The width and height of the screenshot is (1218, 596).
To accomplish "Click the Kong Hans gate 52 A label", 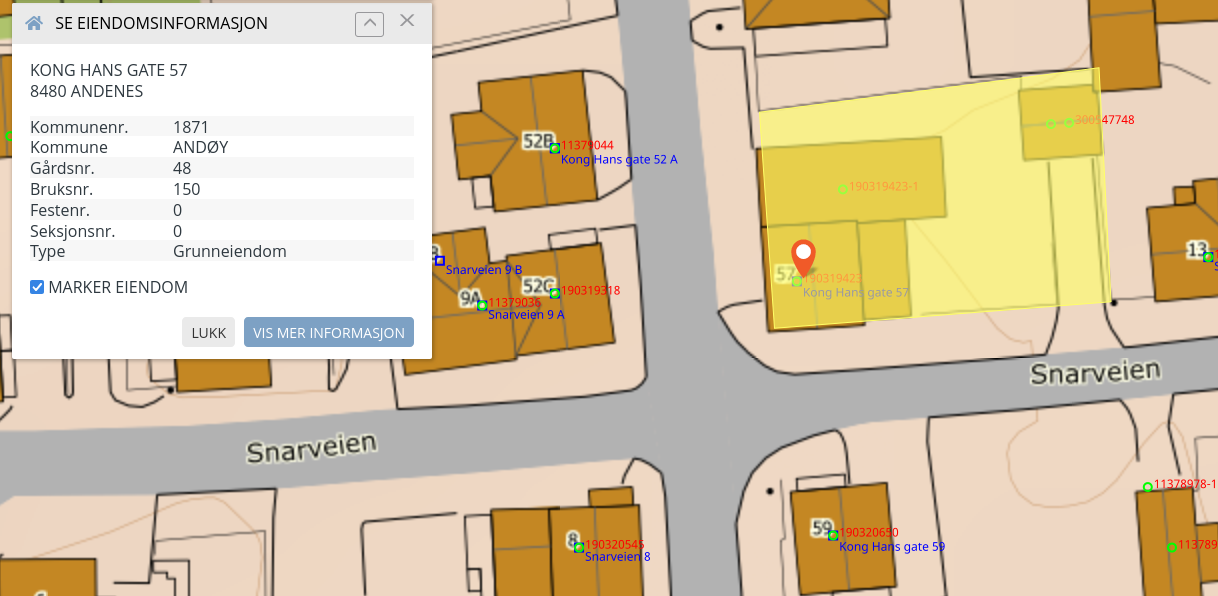I will 619,160.
